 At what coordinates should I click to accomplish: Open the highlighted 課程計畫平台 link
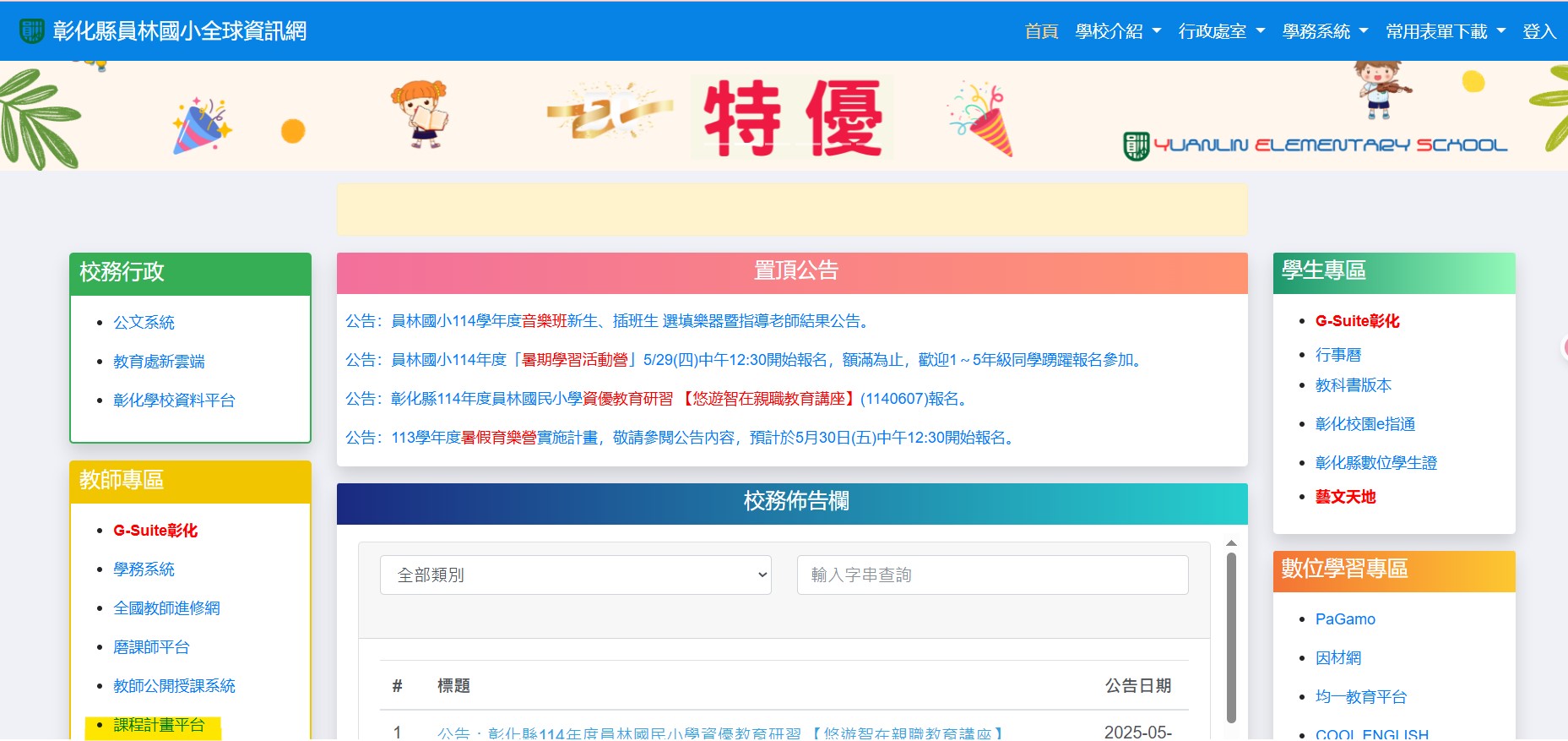pyautogui.click(x=159, y=725)
